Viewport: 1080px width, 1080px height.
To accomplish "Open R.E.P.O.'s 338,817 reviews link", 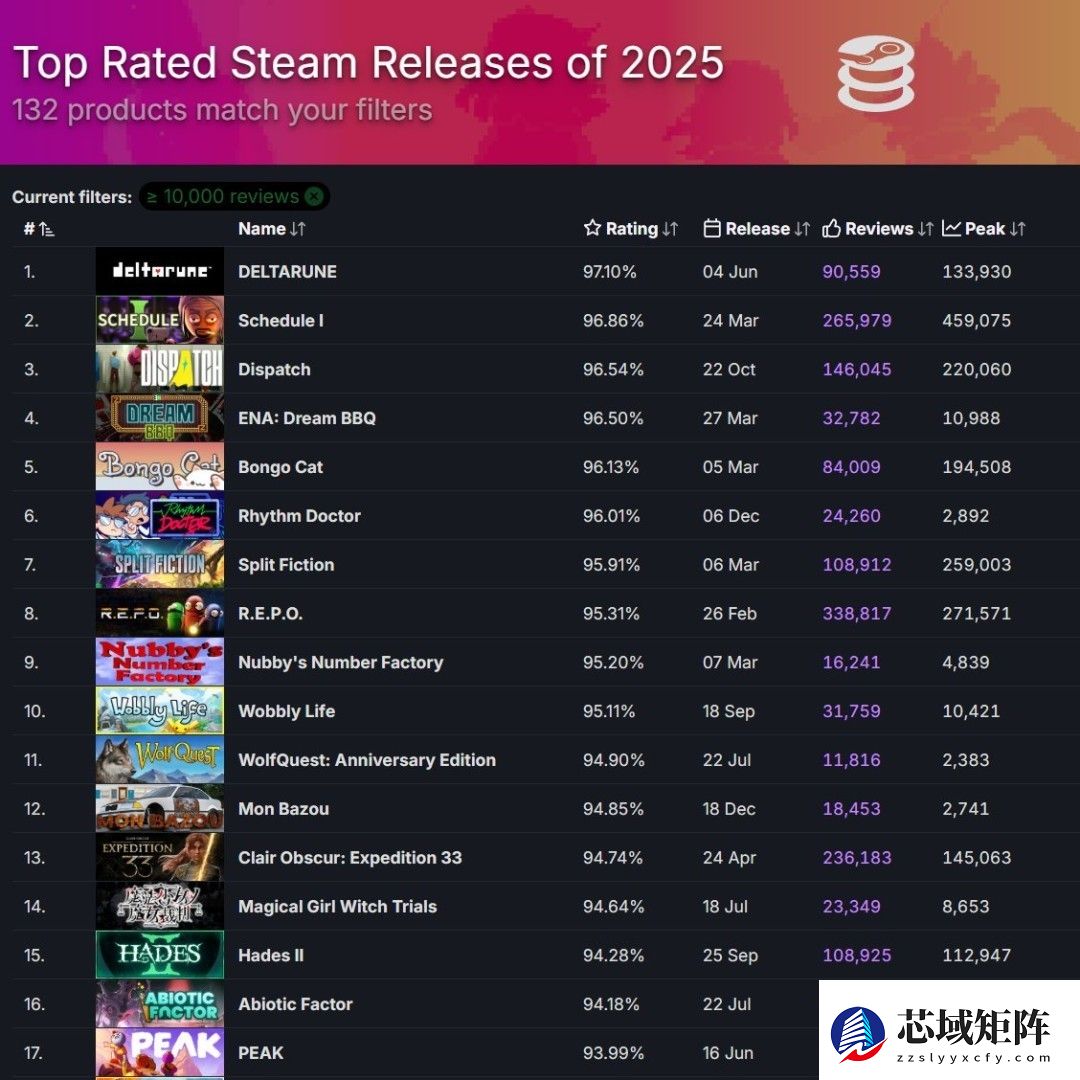I will (856, 613).
